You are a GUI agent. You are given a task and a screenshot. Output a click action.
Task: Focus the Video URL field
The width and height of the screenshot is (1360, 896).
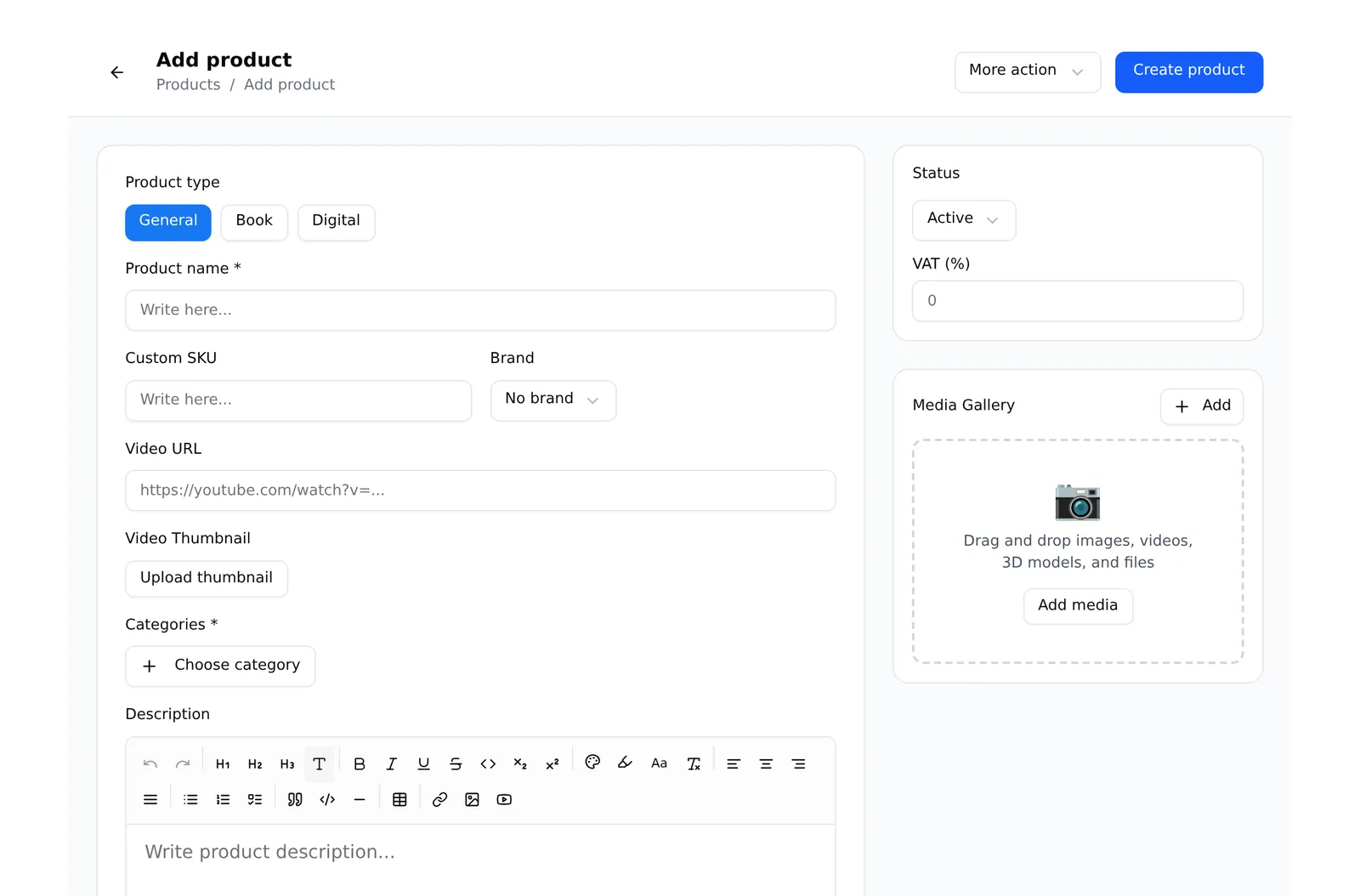(480, 491)
